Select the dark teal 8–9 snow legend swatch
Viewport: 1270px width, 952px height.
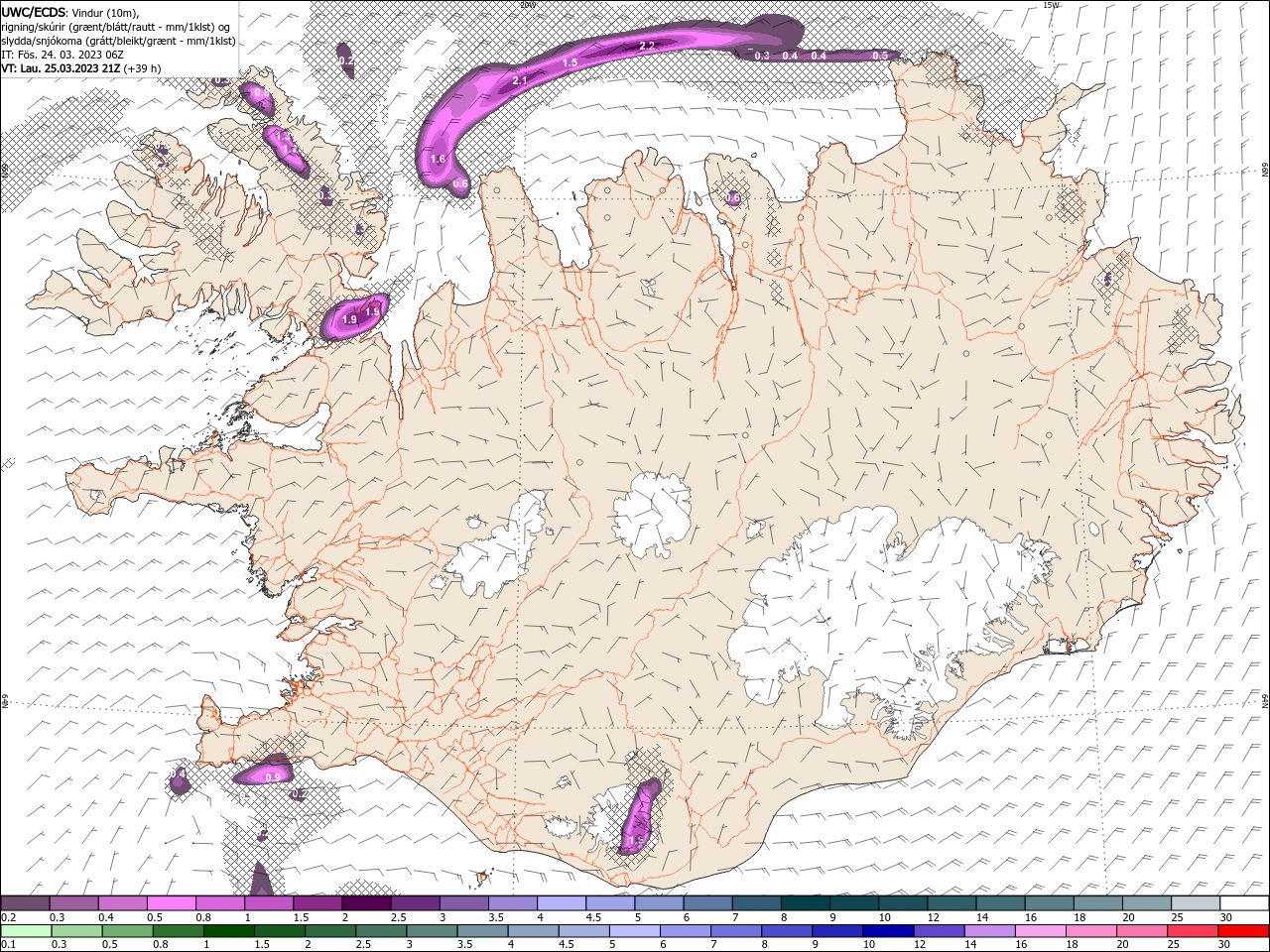[x=804, y=903]
